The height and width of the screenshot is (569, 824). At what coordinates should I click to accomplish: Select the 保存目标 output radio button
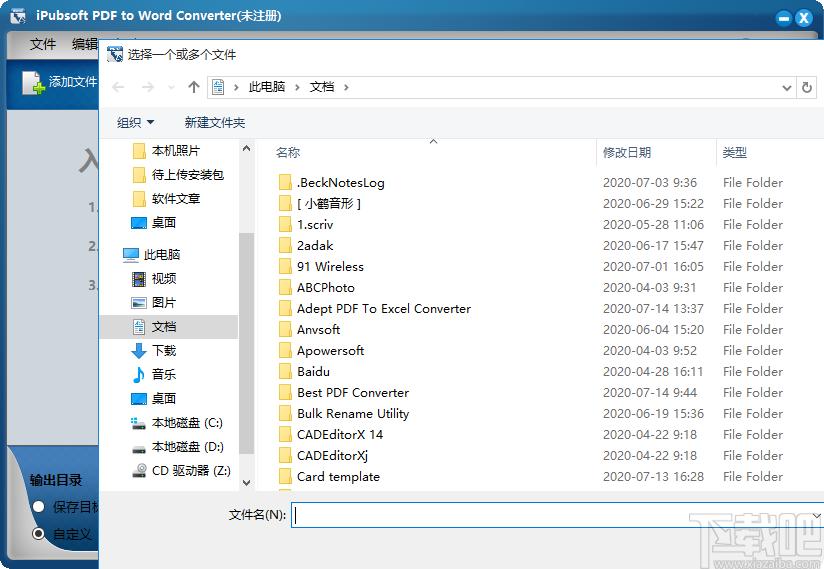coord(38,506)
